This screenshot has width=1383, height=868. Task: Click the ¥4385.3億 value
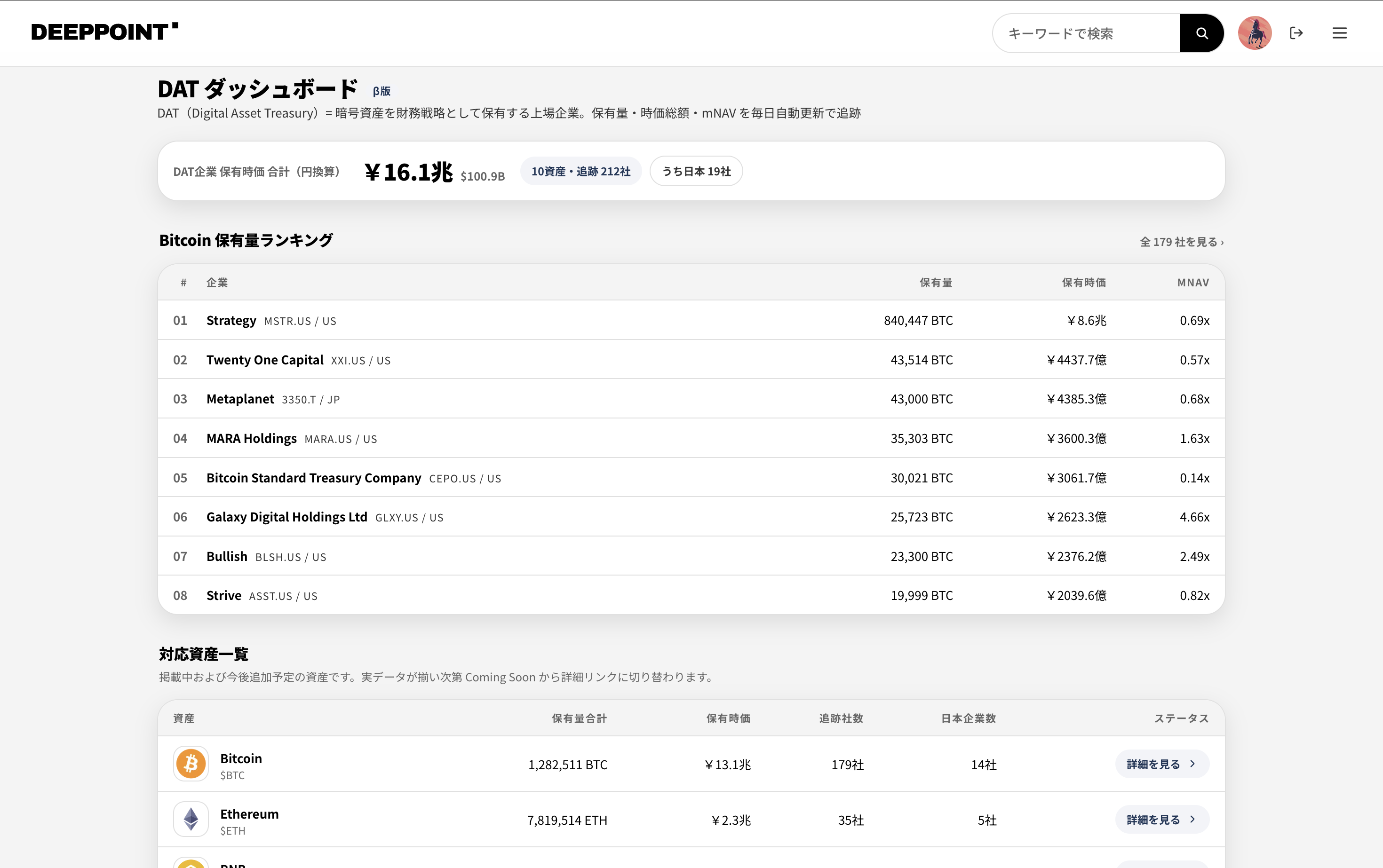[x=1076, y=399]
